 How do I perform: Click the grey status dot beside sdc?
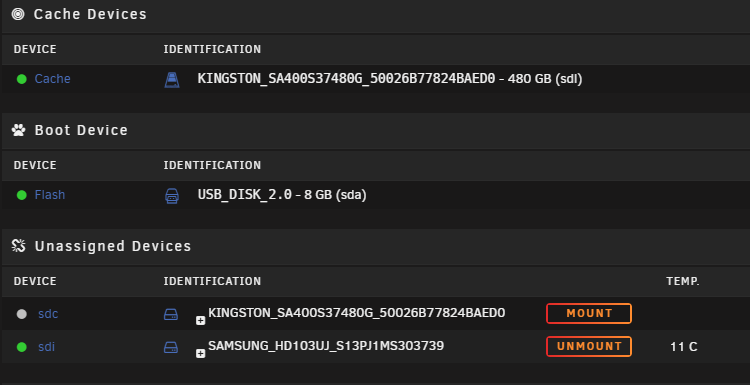click(x=22, y=314)
